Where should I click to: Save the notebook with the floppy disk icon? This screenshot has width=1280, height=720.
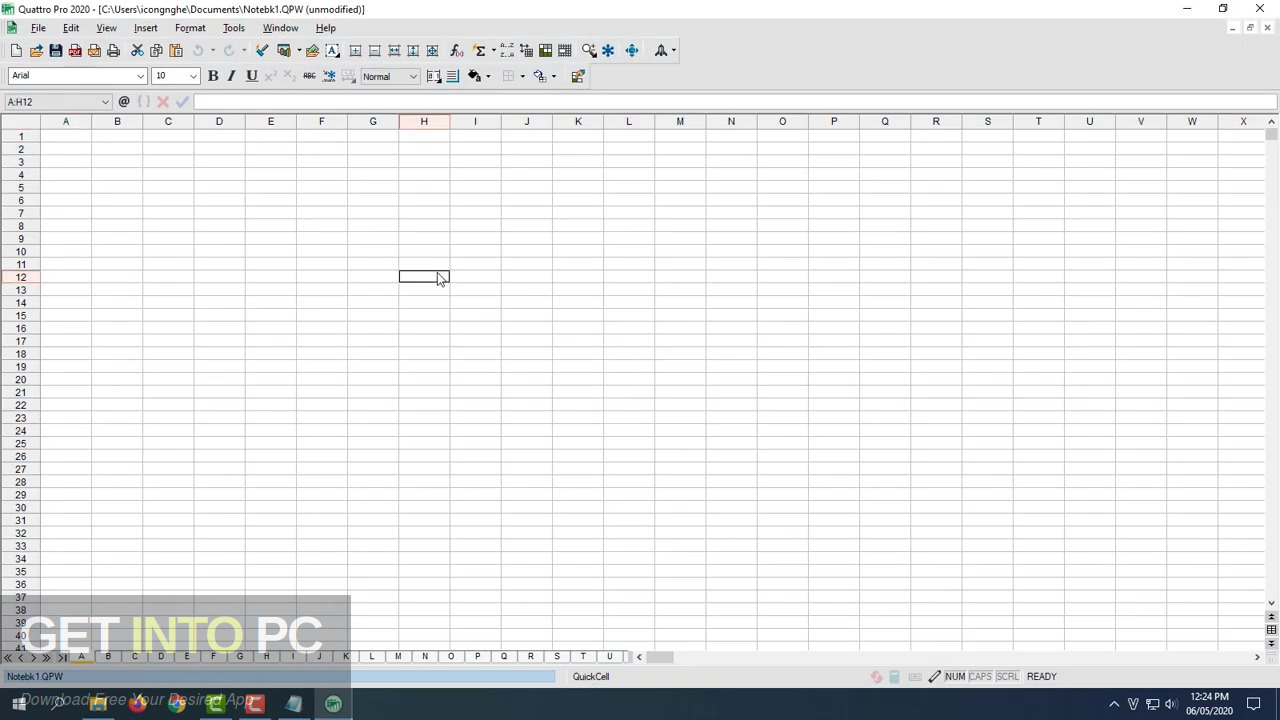[x=55, y=51]
